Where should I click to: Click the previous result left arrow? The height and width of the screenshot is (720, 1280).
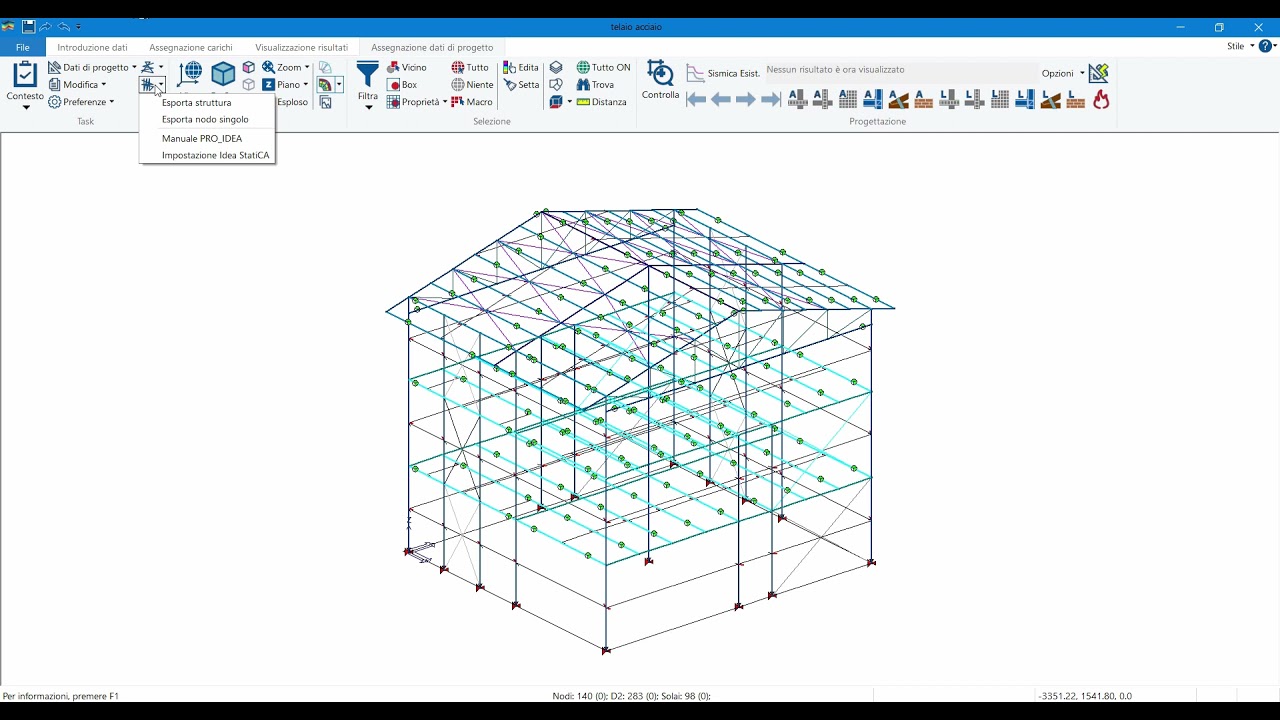(721, 99)
